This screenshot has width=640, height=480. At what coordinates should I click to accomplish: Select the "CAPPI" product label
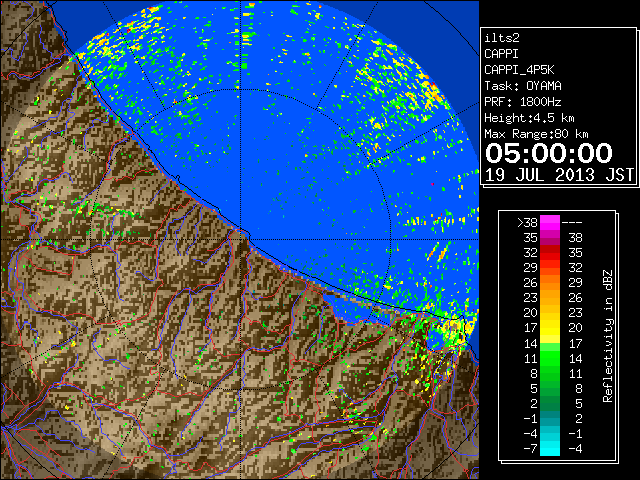(x=501, y=54)
